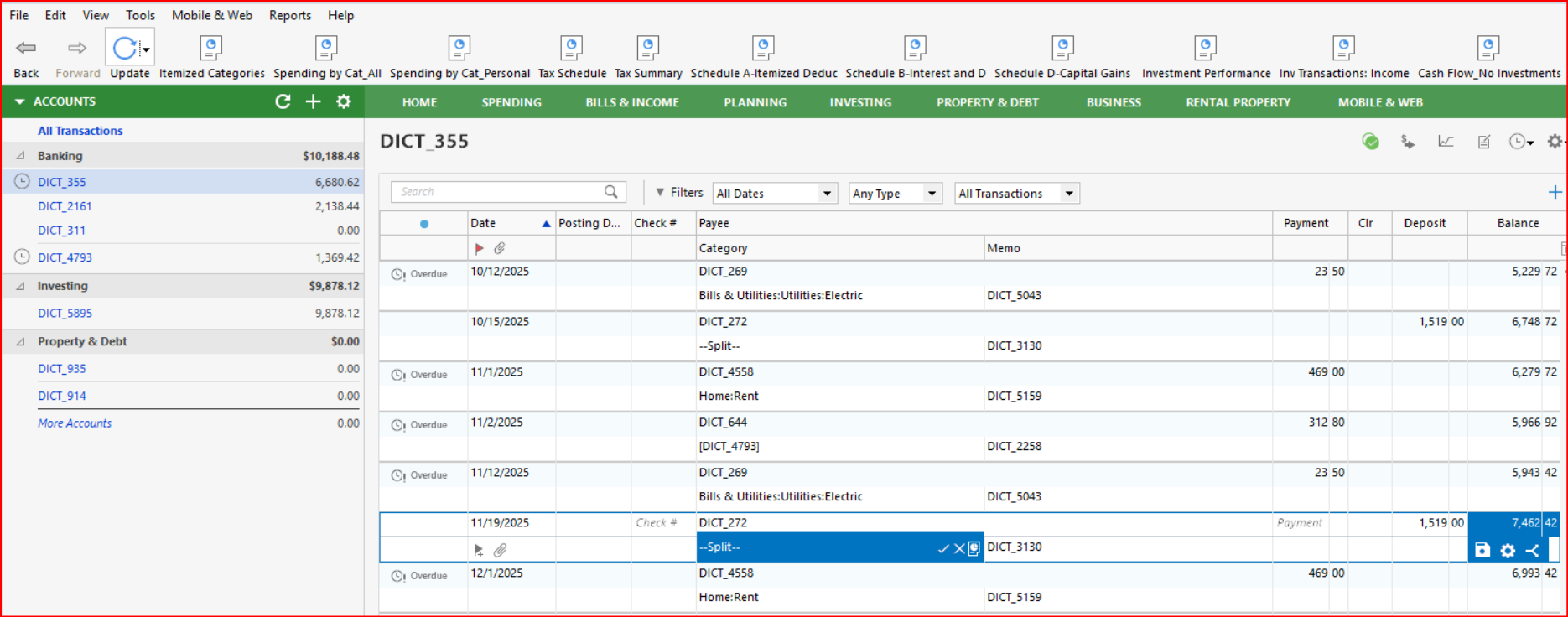1568x617 pixels.
Task: Collapse the Investing account group
Action: pyautogui.click(x=21, y=286)
